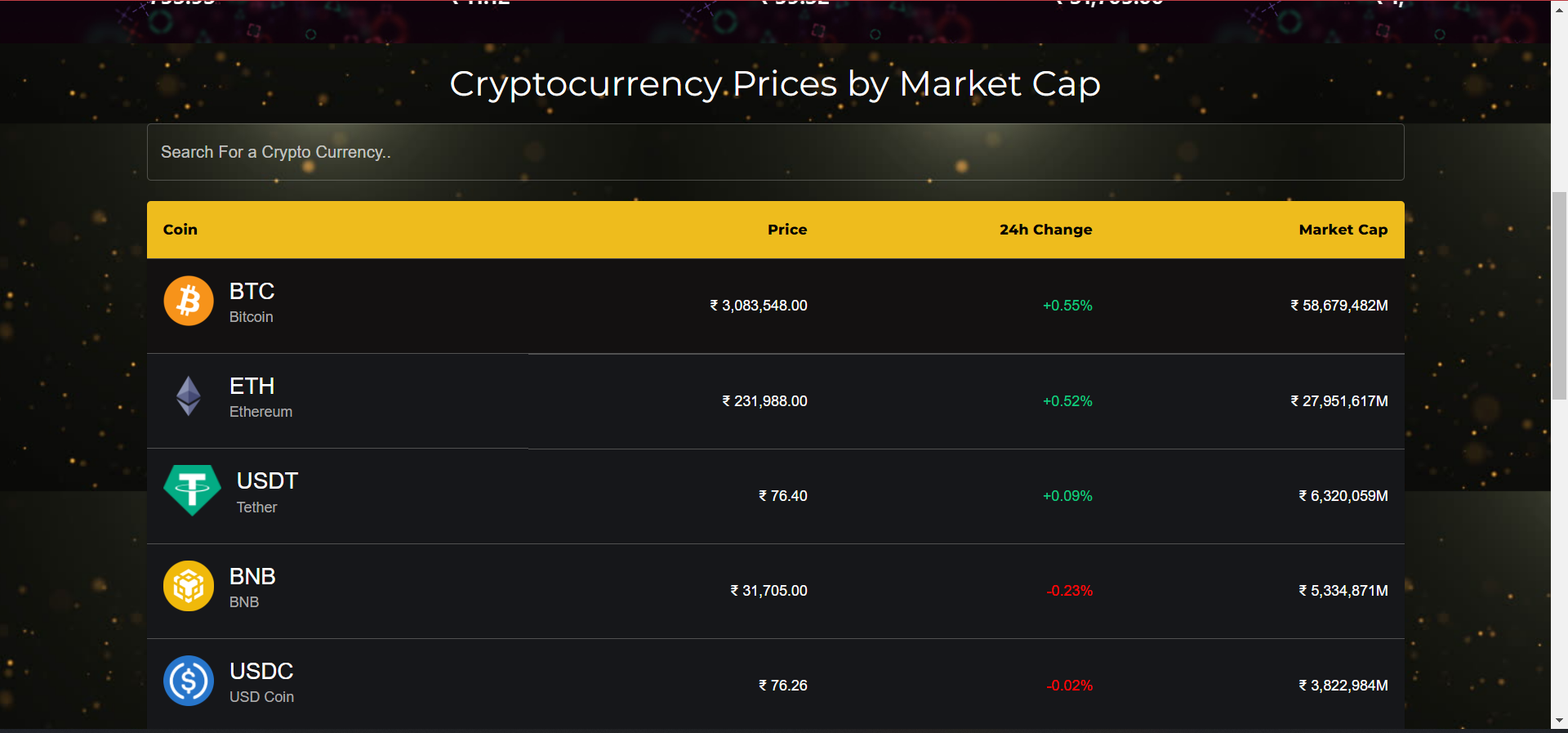
Task: Click the green Tether logo
Action: [192, 490]
